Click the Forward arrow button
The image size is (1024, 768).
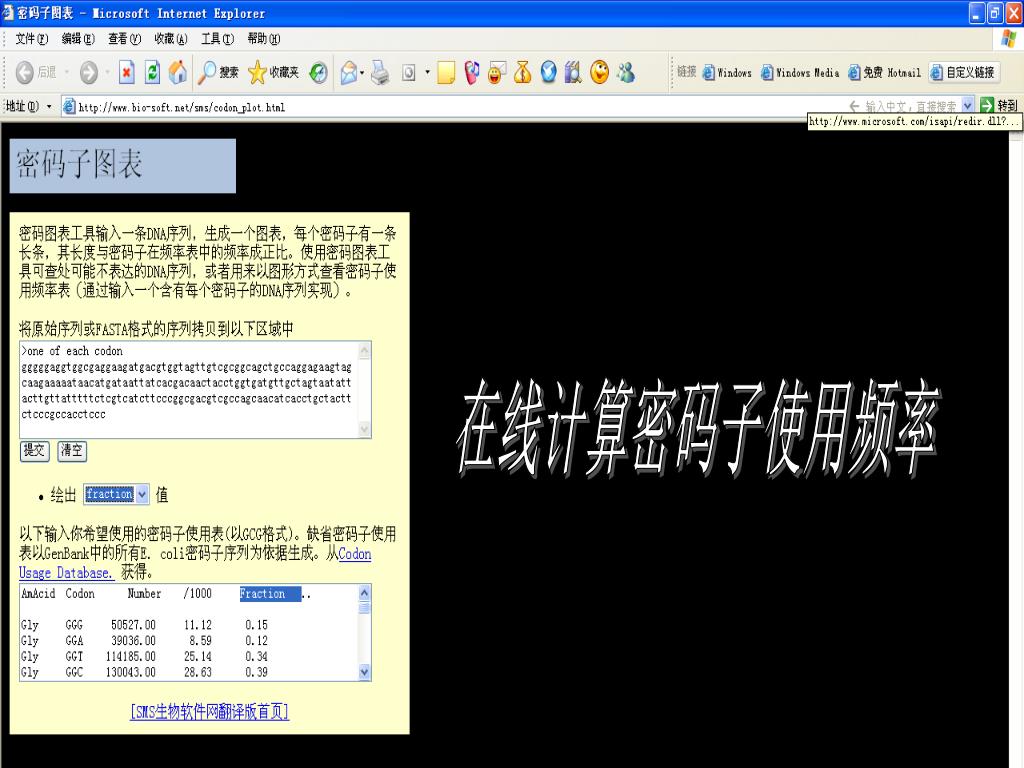click(x=88, y=72)
